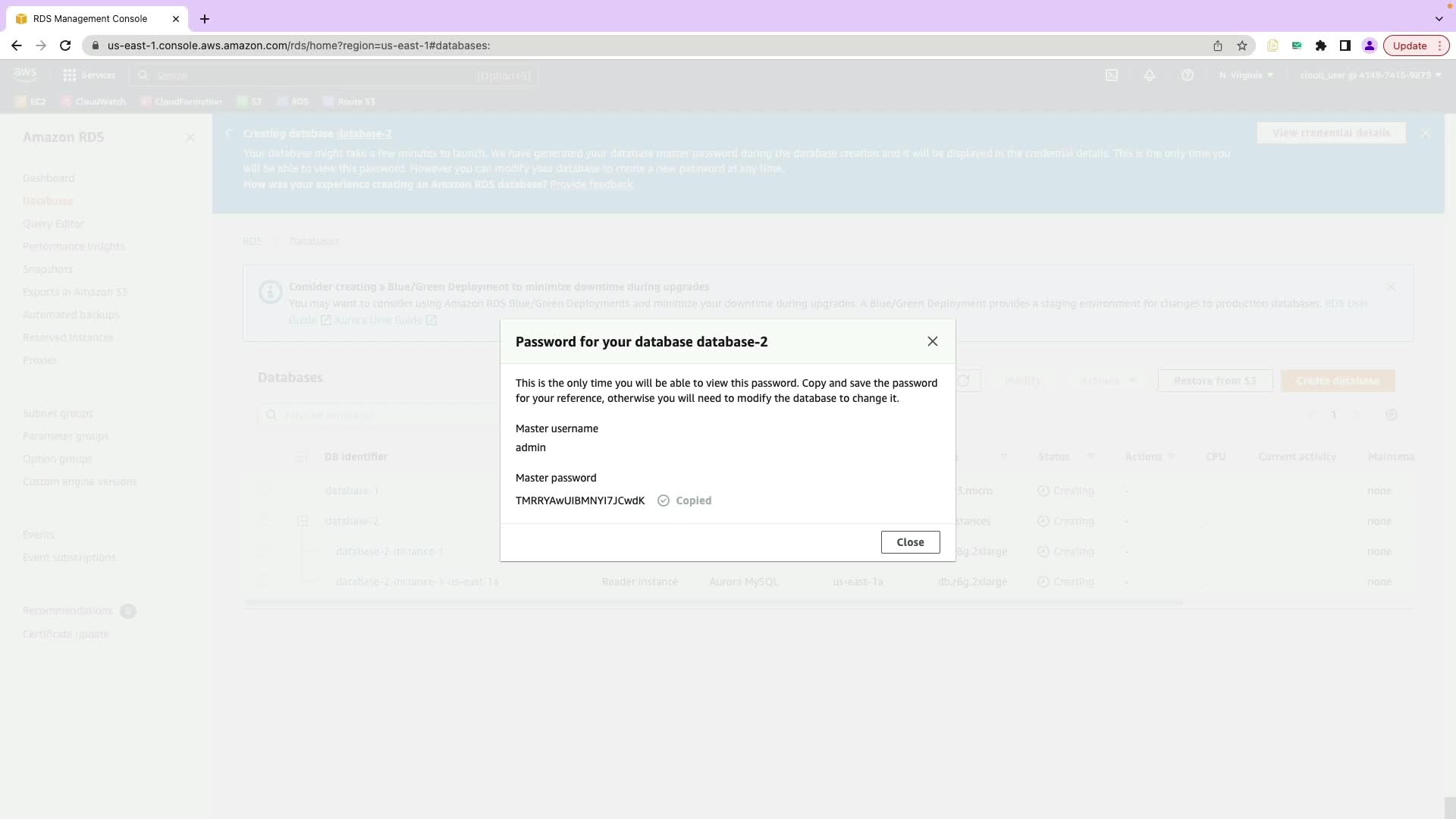Screen dimensions: 1456x819
Task: Bookmark this page with star icon
Action: click(1242, 45)
